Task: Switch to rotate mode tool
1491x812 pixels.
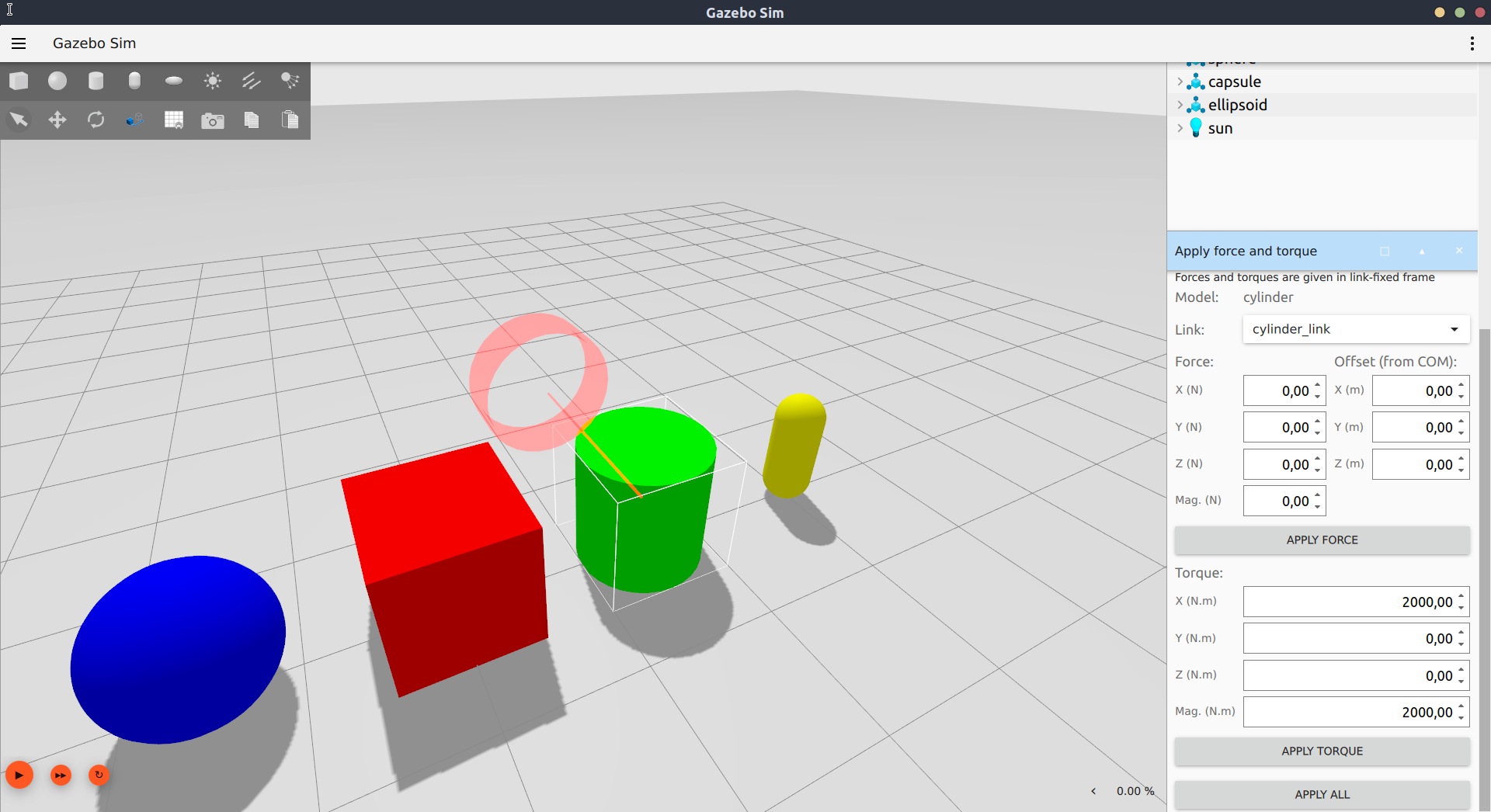Action: [x=96, y=120]
